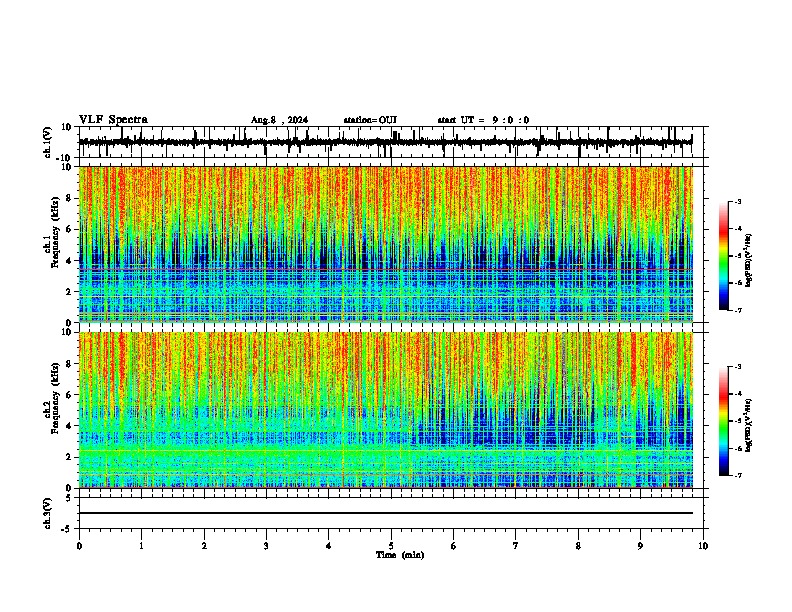Screen dimensions: 792x612
Task: Click the "station=OUI" label
Action: pos(370,120)
